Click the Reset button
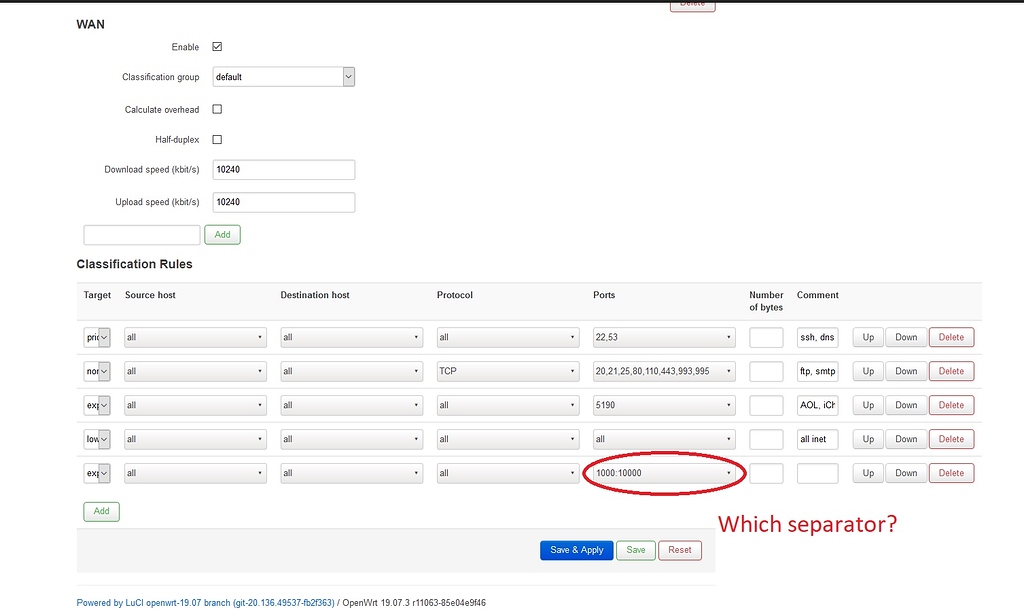The image size is (1024, 612). (680, 550)
